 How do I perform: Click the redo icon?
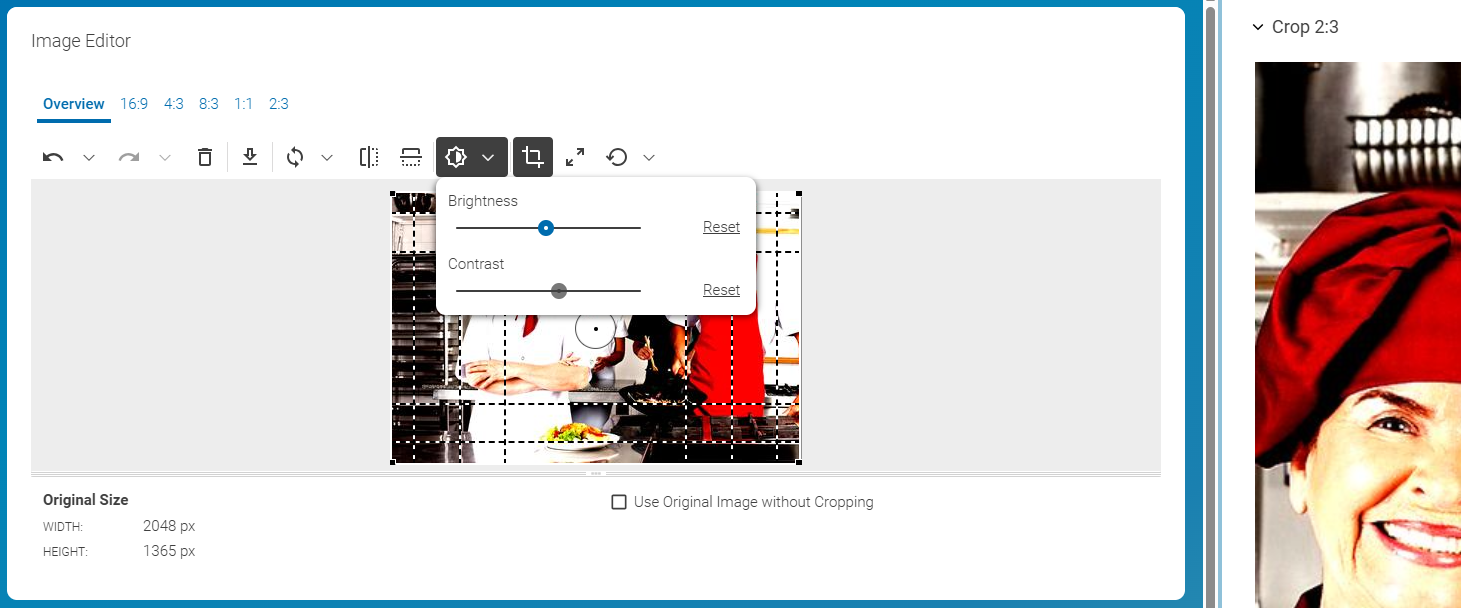129,157
